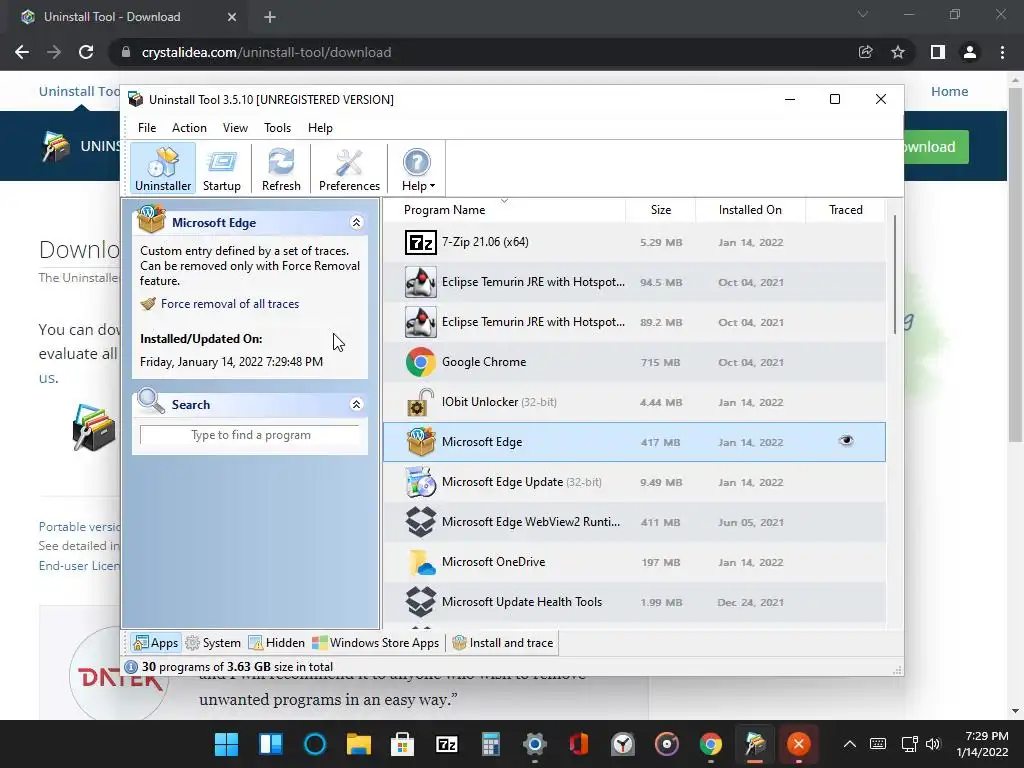Select the Microsoft OneDrive icon

[x=421, y=562]
